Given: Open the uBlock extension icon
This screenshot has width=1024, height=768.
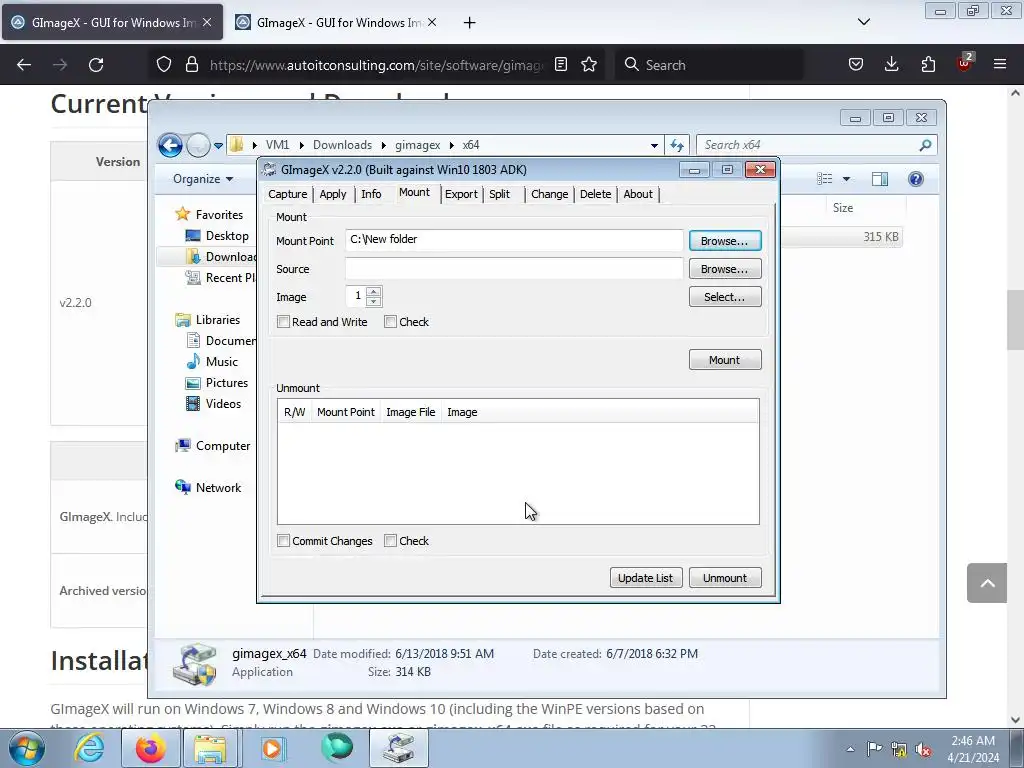Looking at the screenshot, I should click(x=964, y=63).
